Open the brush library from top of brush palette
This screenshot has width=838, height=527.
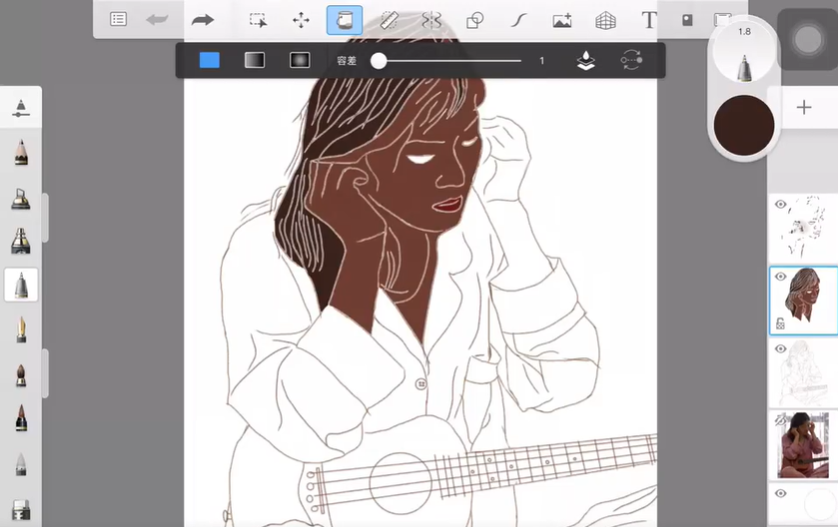21,107
